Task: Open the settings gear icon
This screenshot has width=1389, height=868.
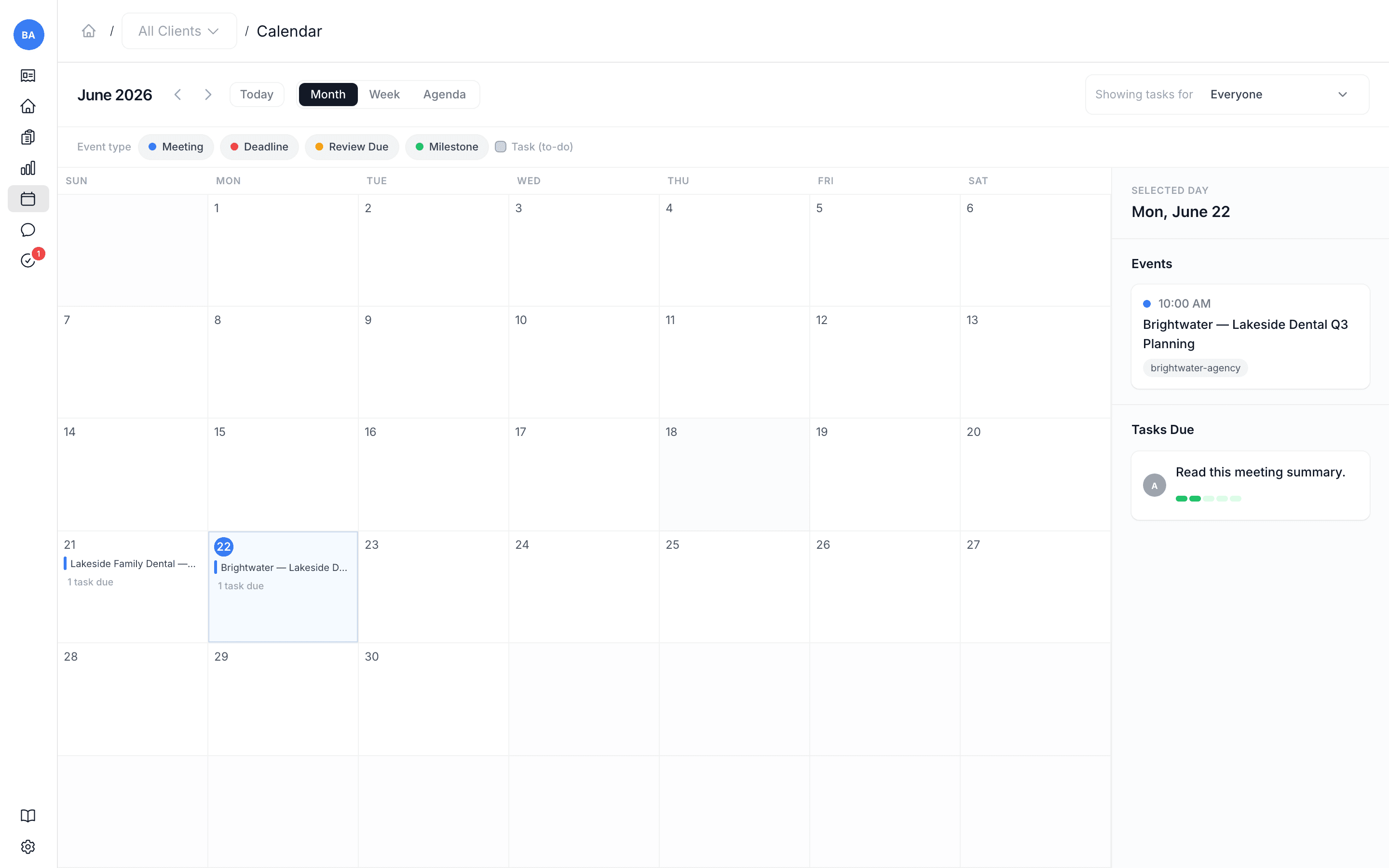Action: coord(28,847)
